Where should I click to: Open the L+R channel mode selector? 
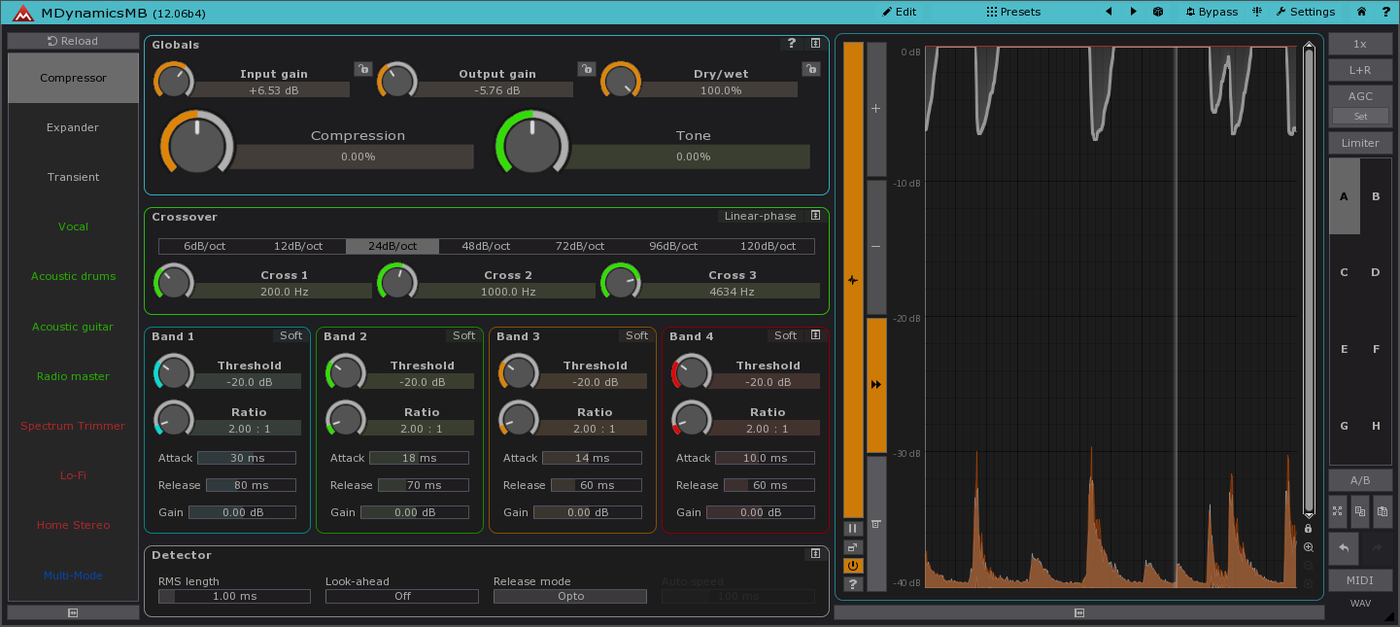tap(1360, 70)
